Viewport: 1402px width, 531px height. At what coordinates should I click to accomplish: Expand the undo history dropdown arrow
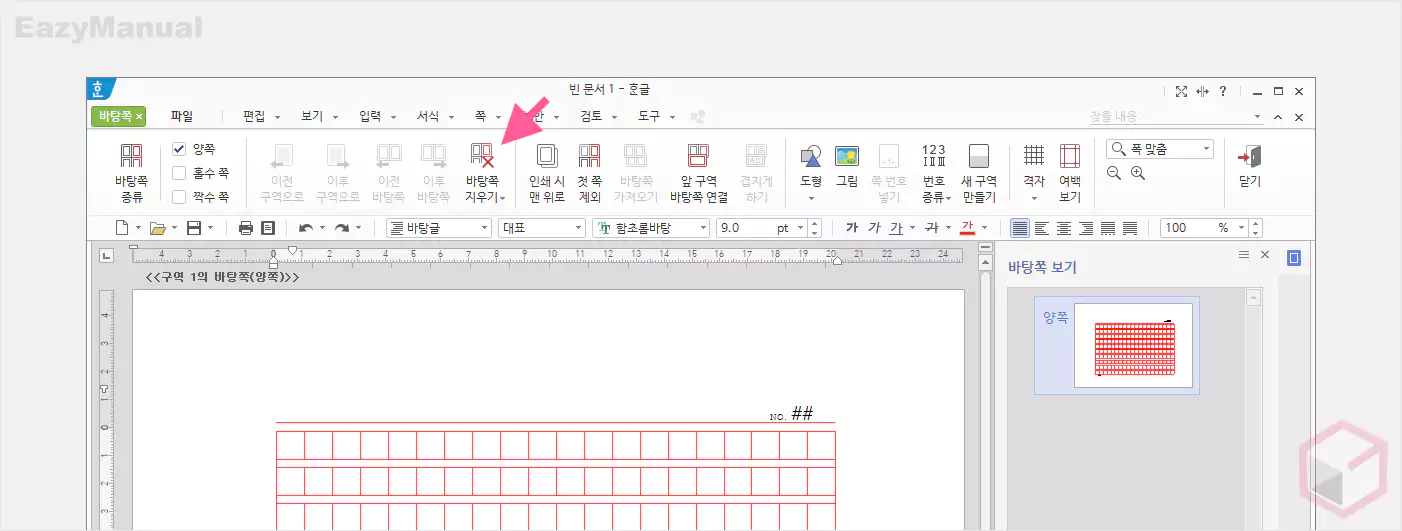[x=322, y=228]
